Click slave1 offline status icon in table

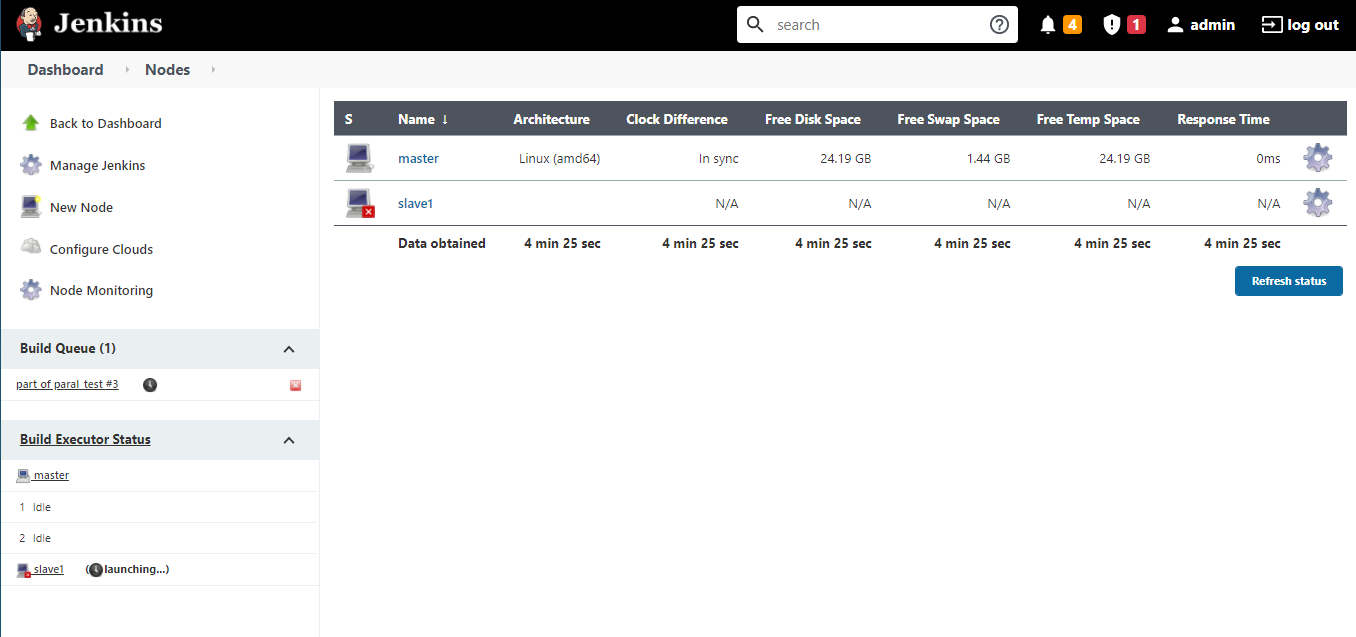coord(360,203)
